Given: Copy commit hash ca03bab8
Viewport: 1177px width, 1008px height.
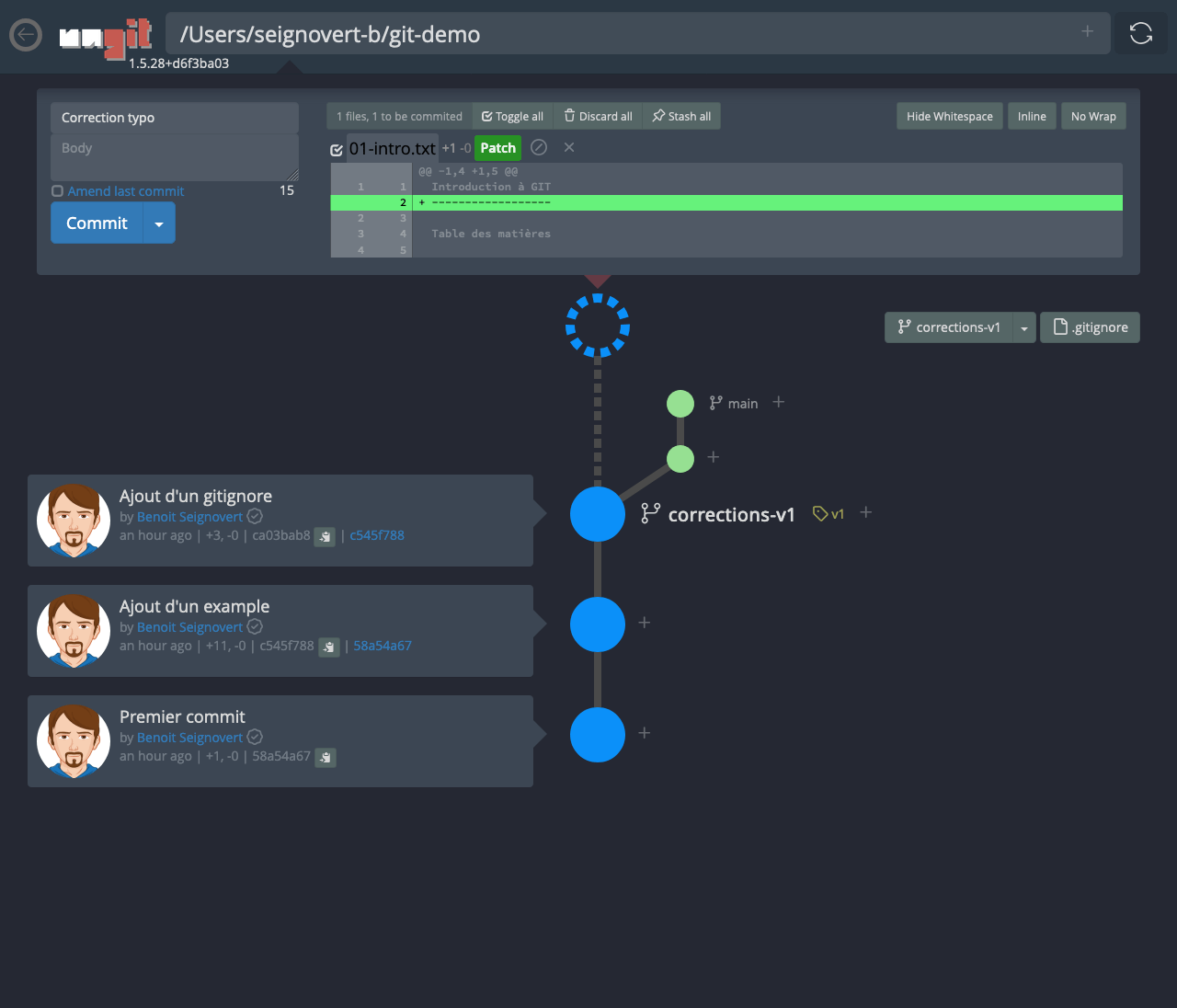Looking at the screenshot, I should [x=325, y=536].
